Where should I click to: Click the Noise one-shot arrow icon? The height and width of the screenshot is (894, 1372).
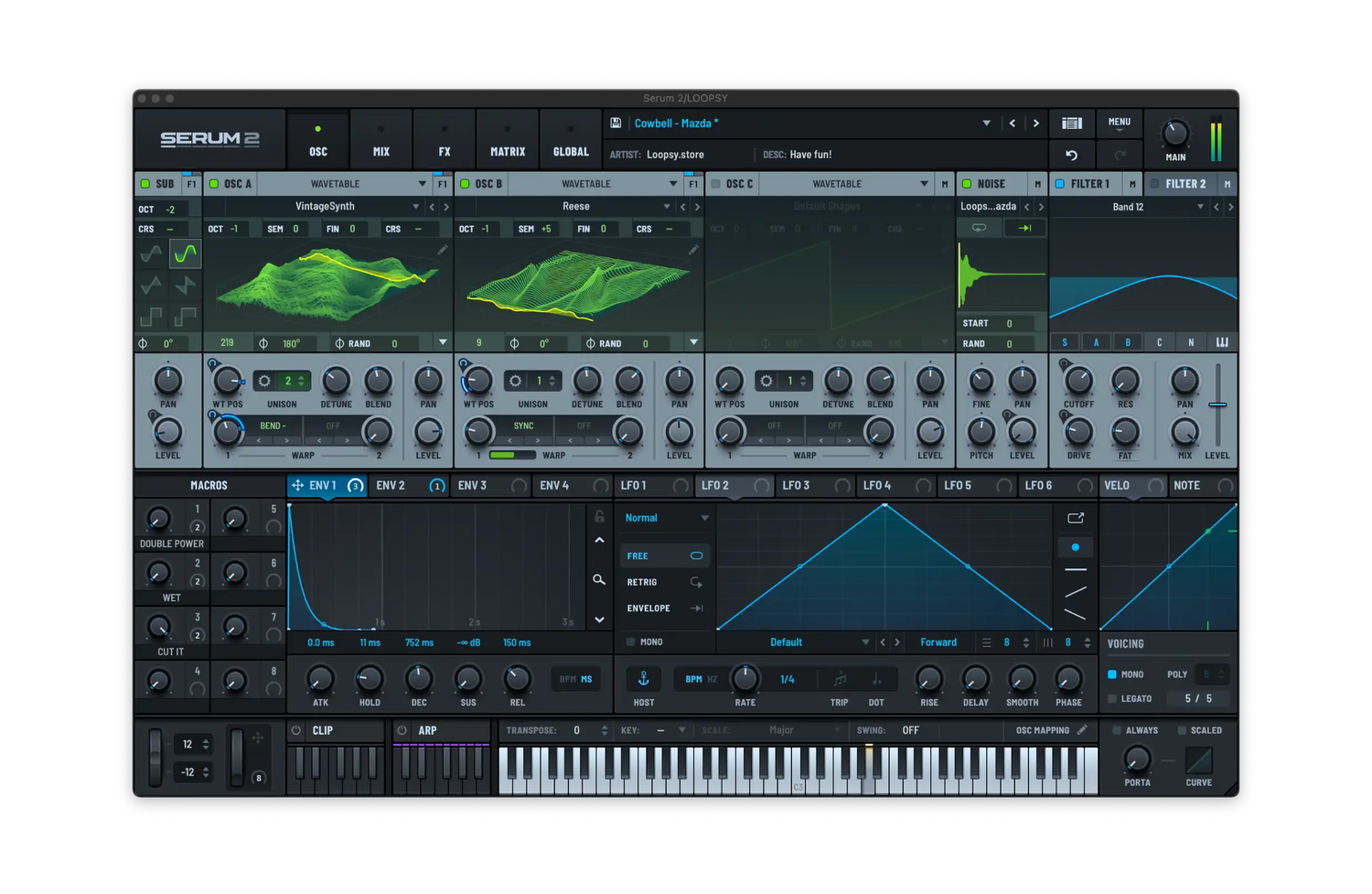[x=1024, y=228]
